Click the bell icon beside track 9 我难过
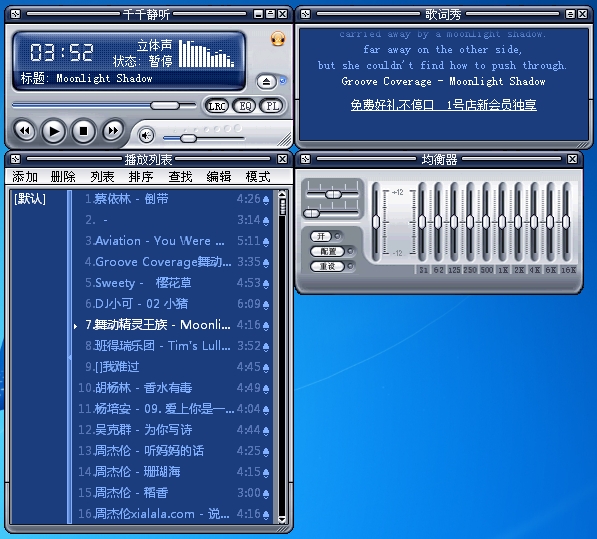Viewport: 597px width, 539px height. tap(266, 368)
